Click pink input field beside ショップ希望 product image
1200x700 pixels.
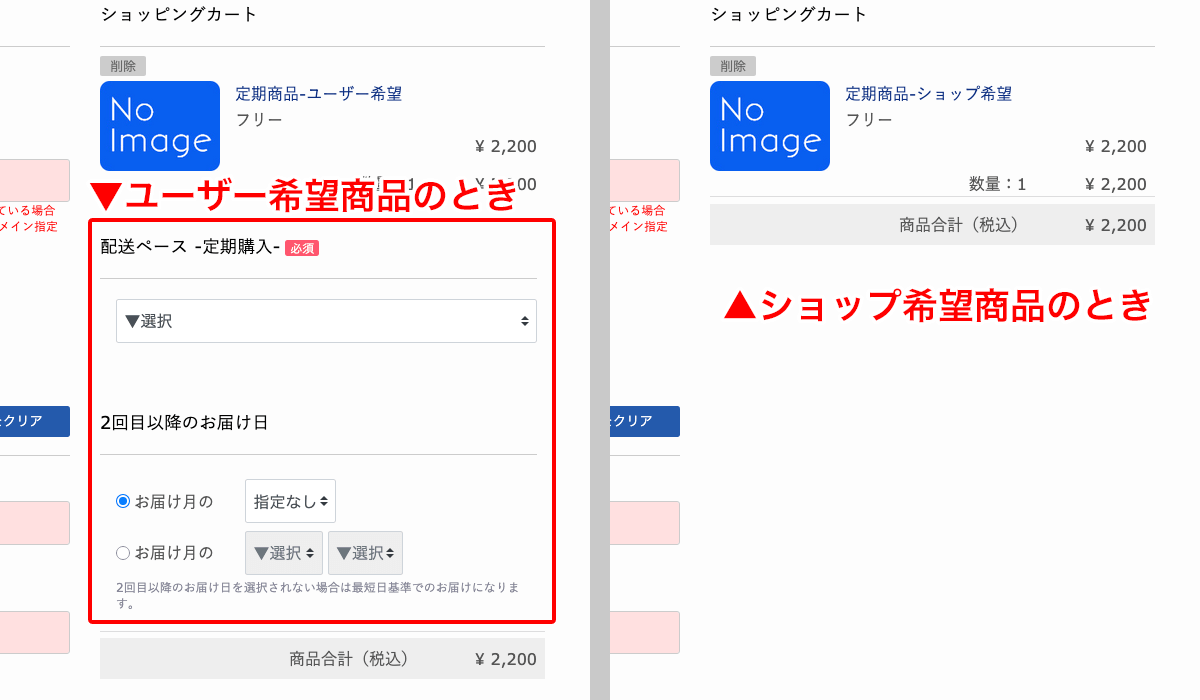point(644,180)
